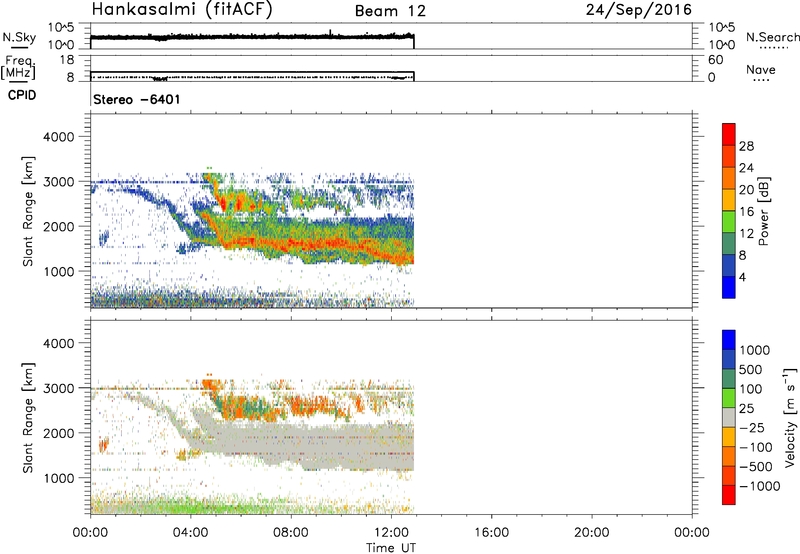Viewport: 800px width, 554px height.
Task: Pick the top blue segment of Velocity colorbar
Action: [729, 340]
